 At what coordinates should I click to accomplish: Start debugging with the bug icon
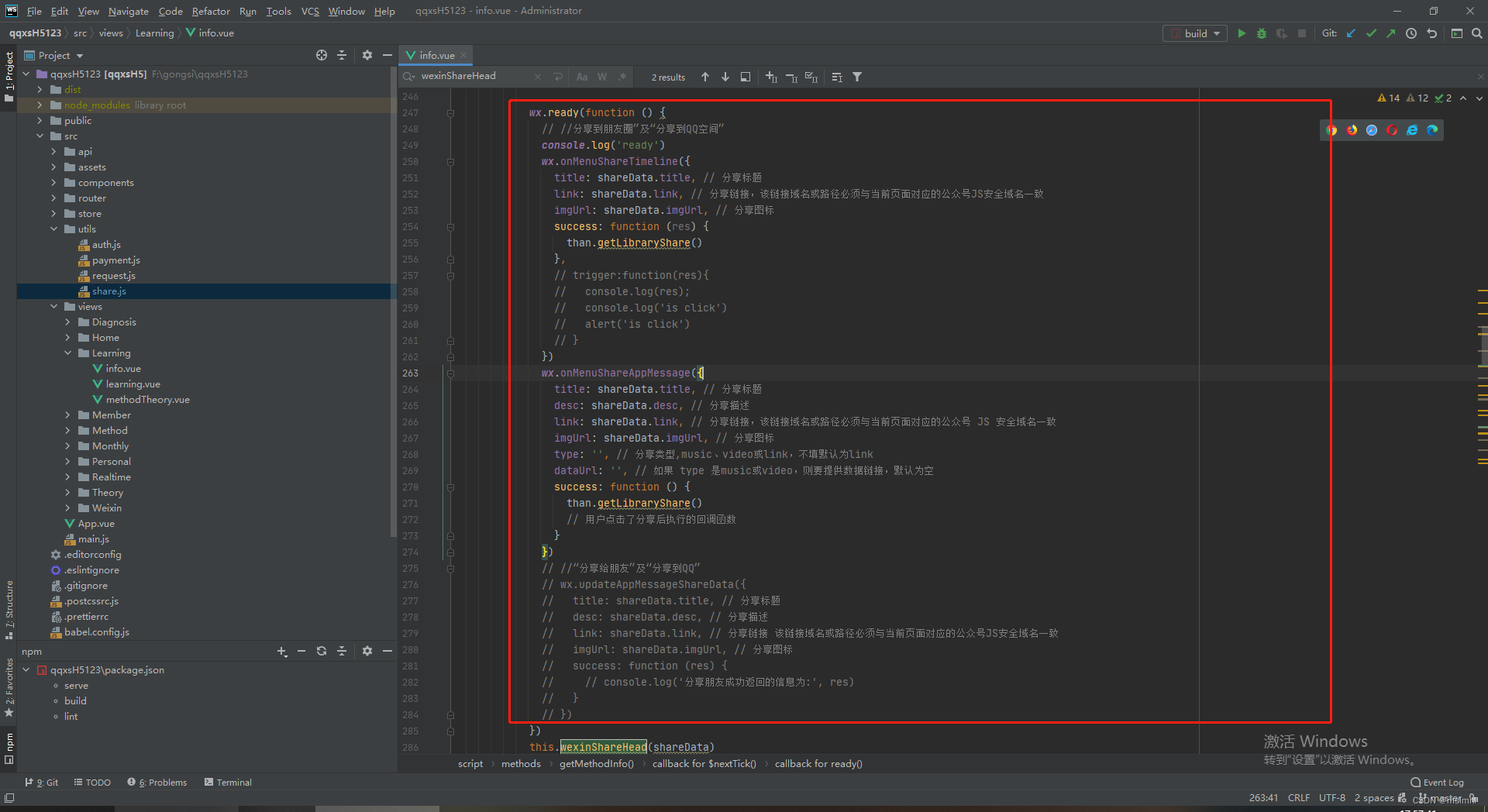[1262, 33]
